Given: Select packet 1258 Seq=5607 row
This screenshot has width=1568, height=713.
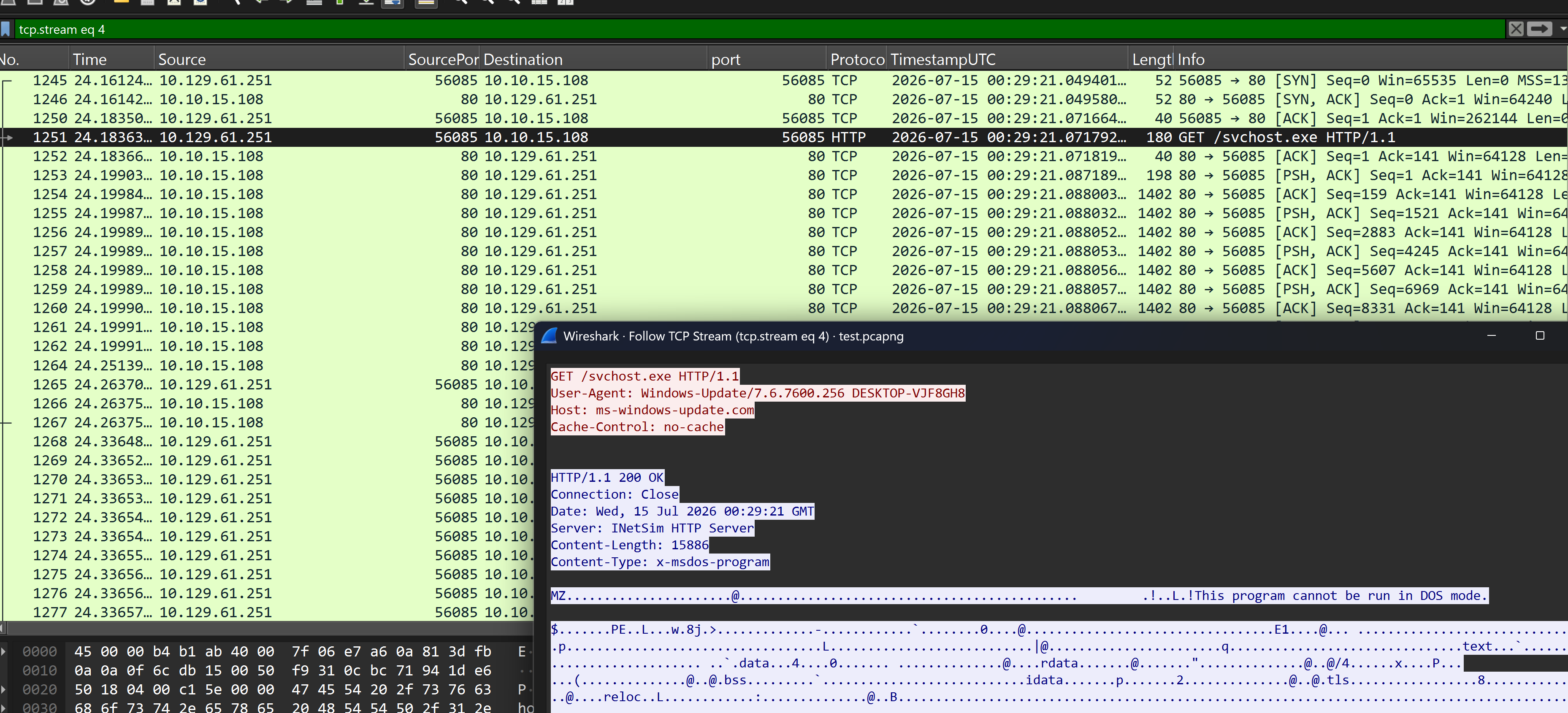Looking at the screenshot, I should point(784,270).
